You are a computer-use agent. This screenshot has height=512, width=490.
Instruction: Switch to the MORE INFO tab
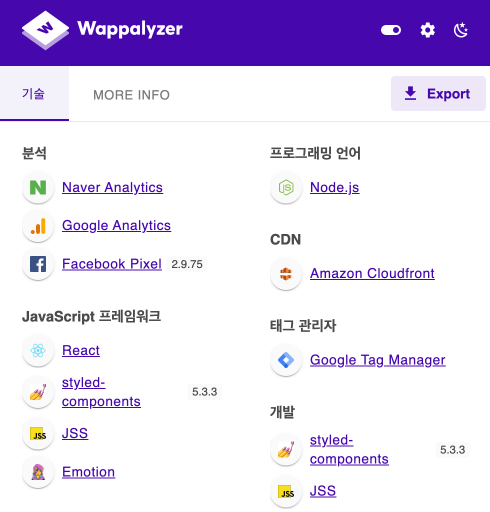tap(131, 95)
